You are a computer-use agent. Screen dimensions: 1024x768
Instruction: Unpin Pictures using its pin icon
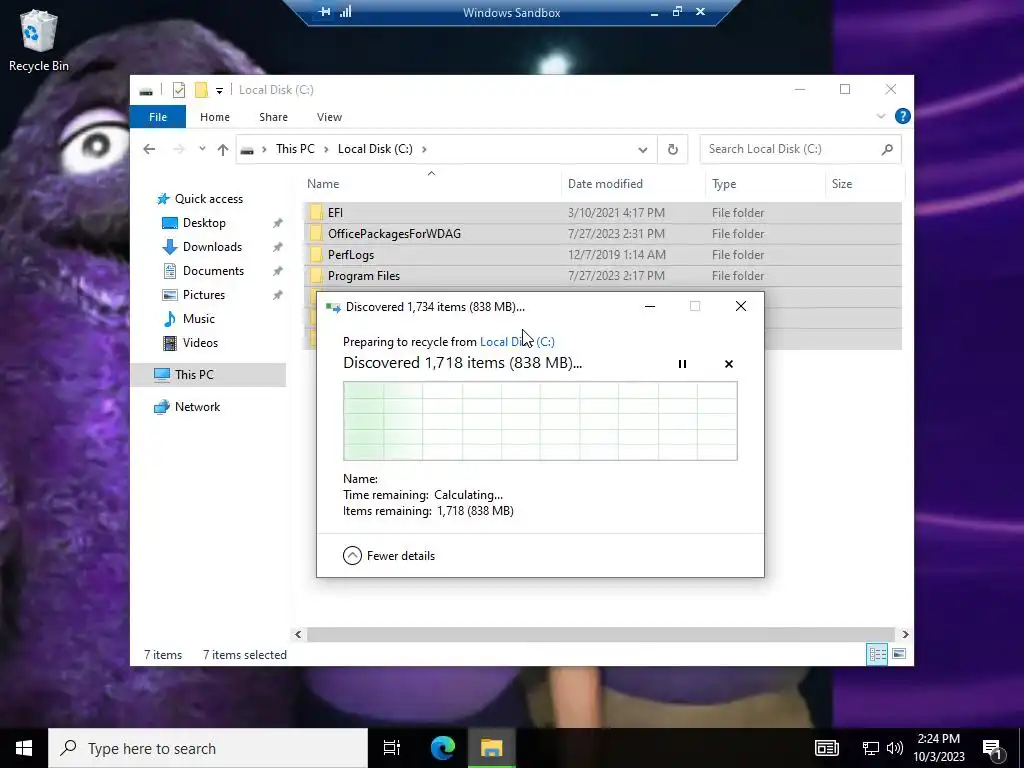tap(278, 295)
